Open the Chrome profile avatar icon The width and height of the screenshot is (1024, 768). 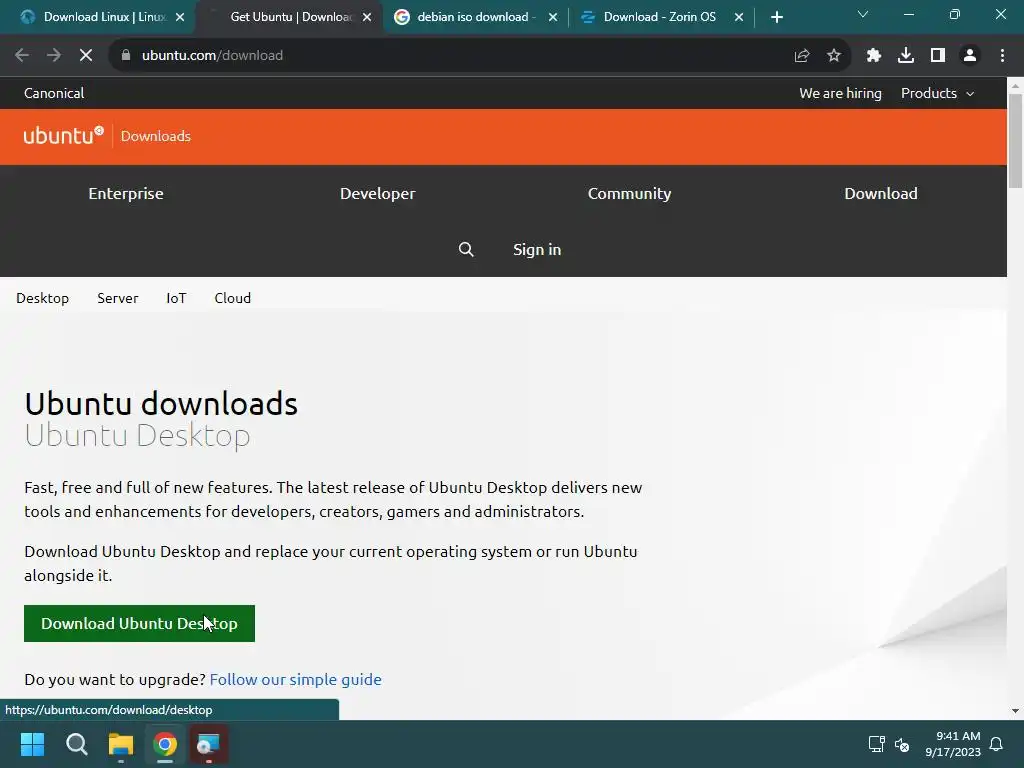click(x=970, y=56)
